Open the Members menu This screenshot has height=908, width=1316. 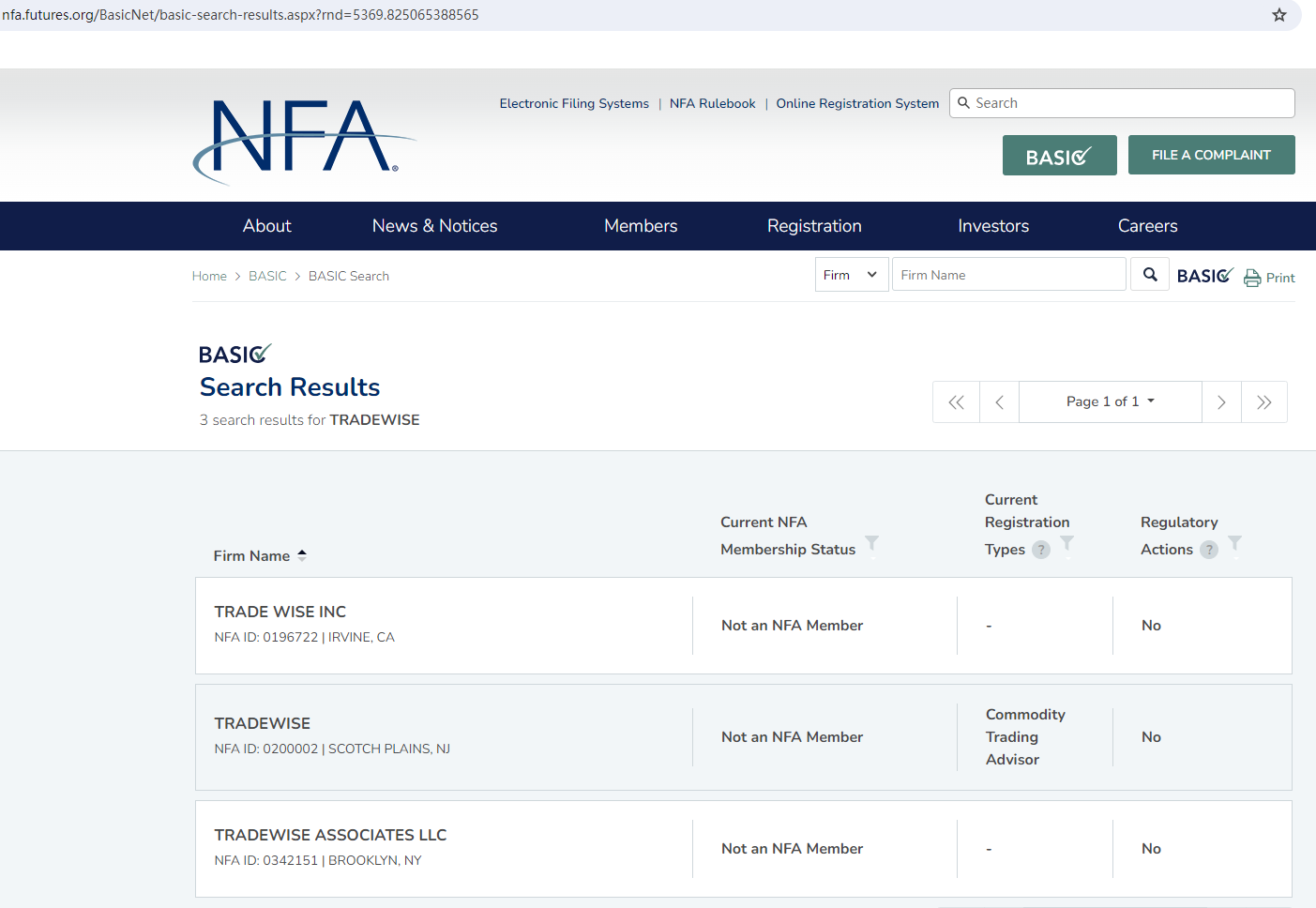click(x=641, y=226)
